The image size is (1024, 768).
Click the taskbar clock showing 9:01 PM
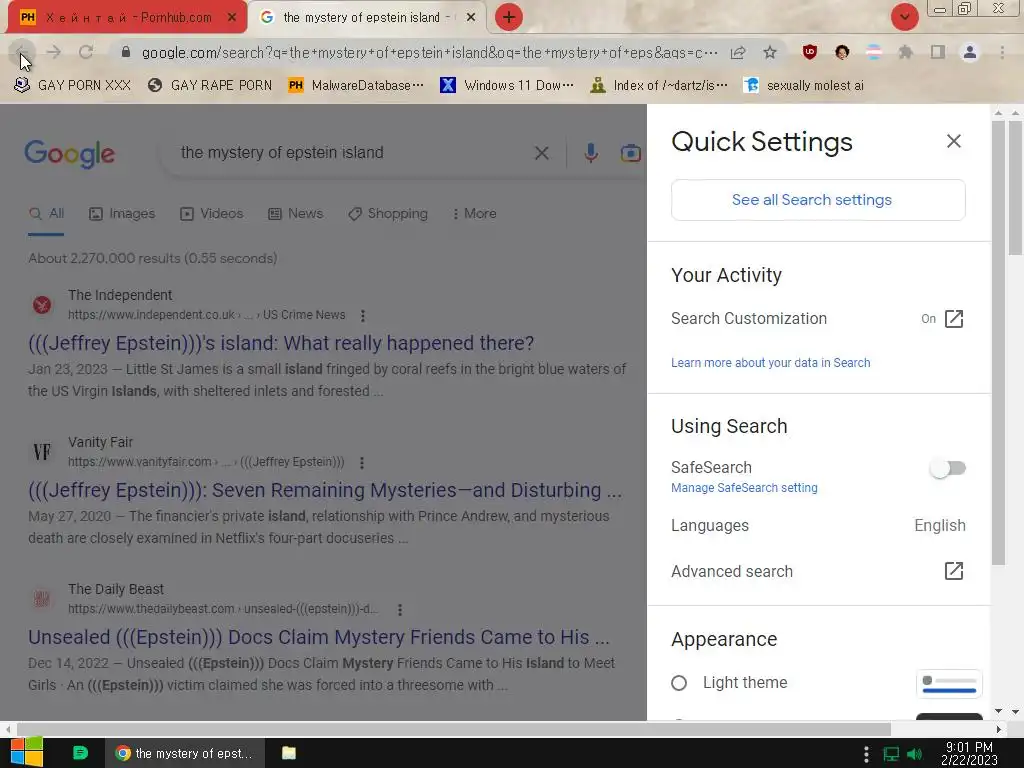click(969, 754)
